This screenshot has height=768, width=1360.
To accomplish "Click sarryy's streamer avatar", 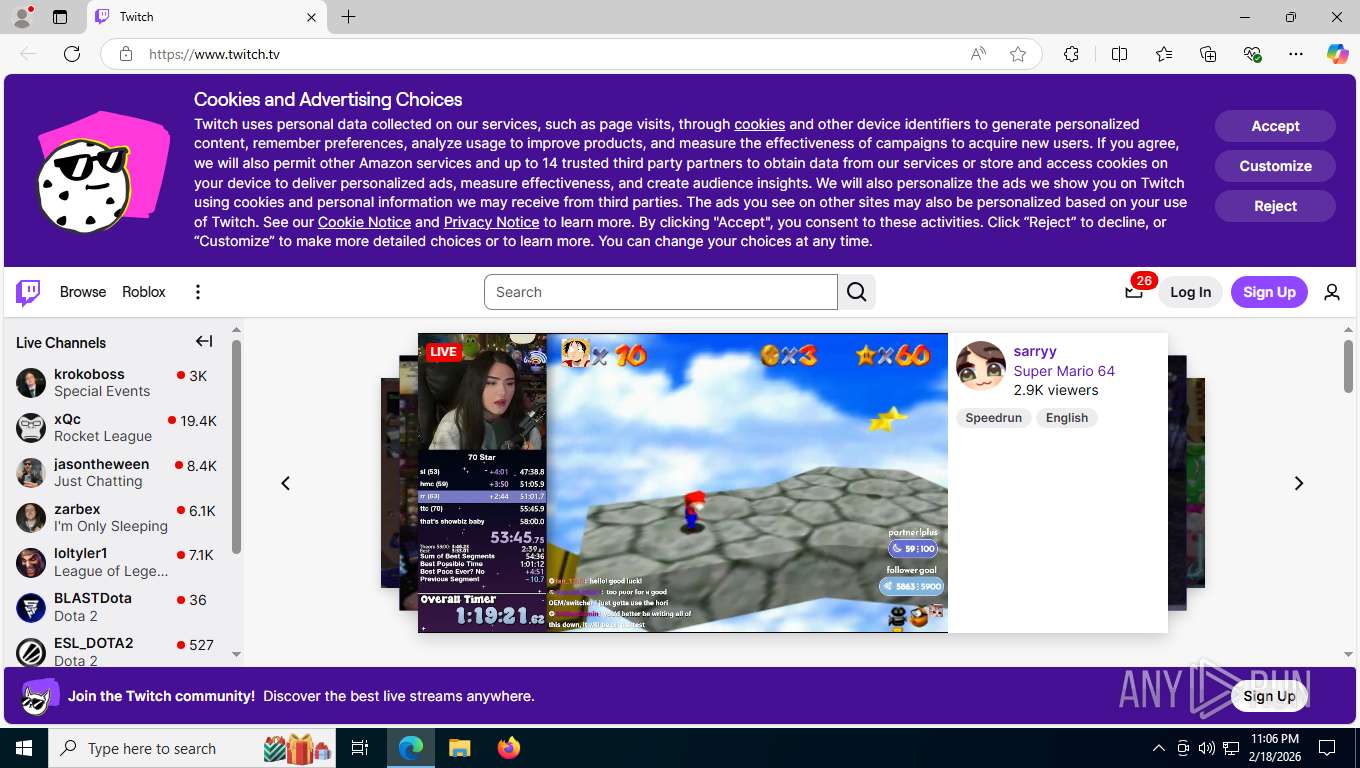I will point(981,366).
